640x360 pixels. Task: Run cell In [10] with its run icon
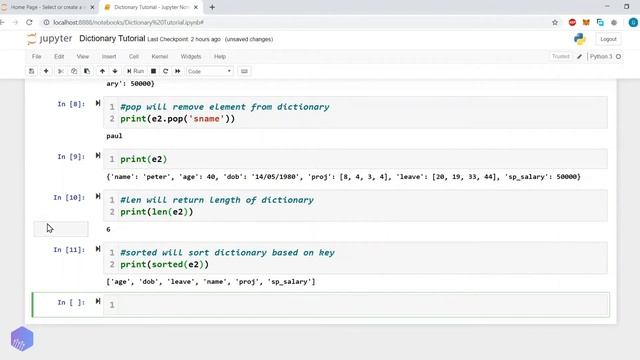tap(98, 196)
